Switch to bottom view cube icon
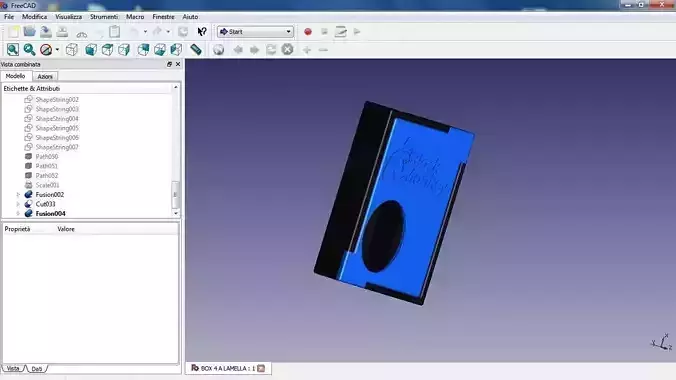 (160, 50)
